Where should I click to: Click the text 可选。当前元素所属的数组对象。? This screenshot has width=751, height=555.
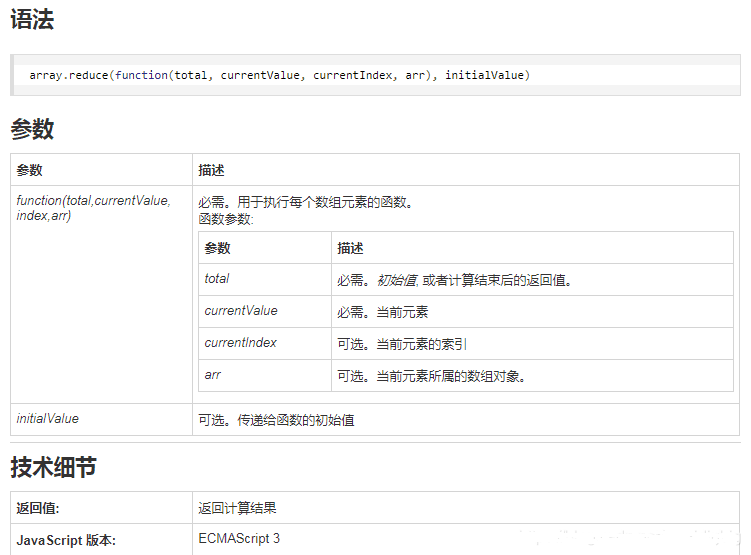(432, 376)
